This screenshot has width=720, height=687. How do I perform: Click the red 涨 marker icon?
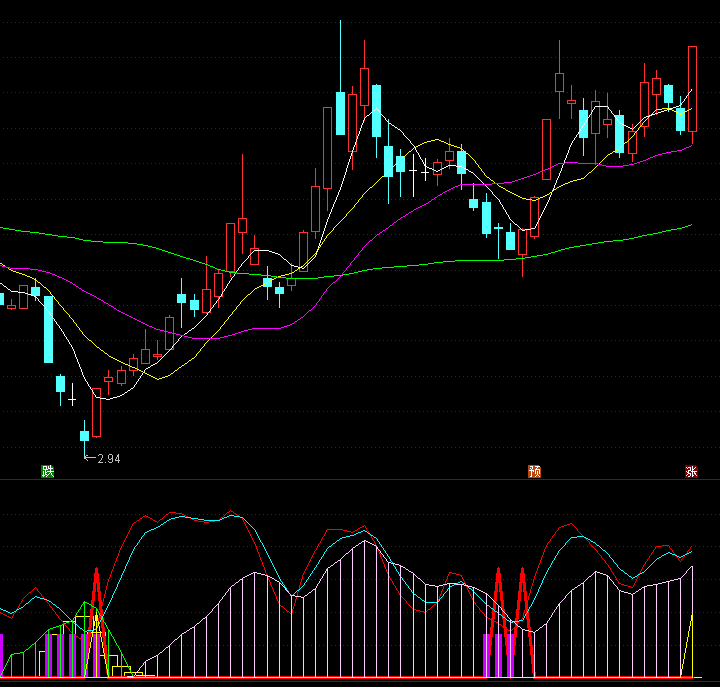pos(691,471)
